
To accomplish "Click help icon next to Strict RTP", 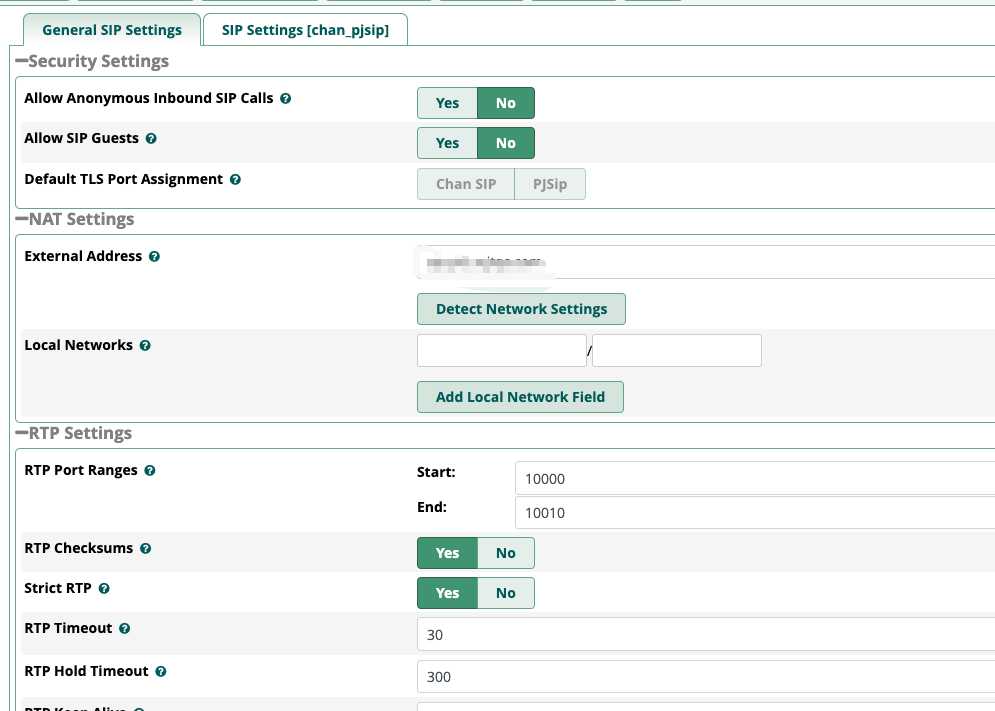I will pyautogui.click(x=105, y=589).
